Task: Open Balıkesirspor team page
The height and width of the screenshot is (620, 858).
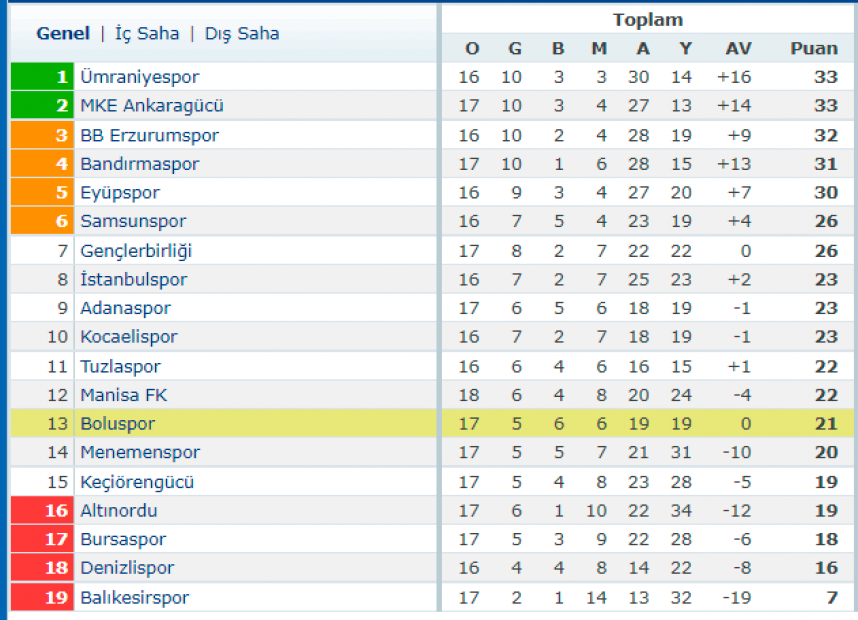Action: pos(135,598)
